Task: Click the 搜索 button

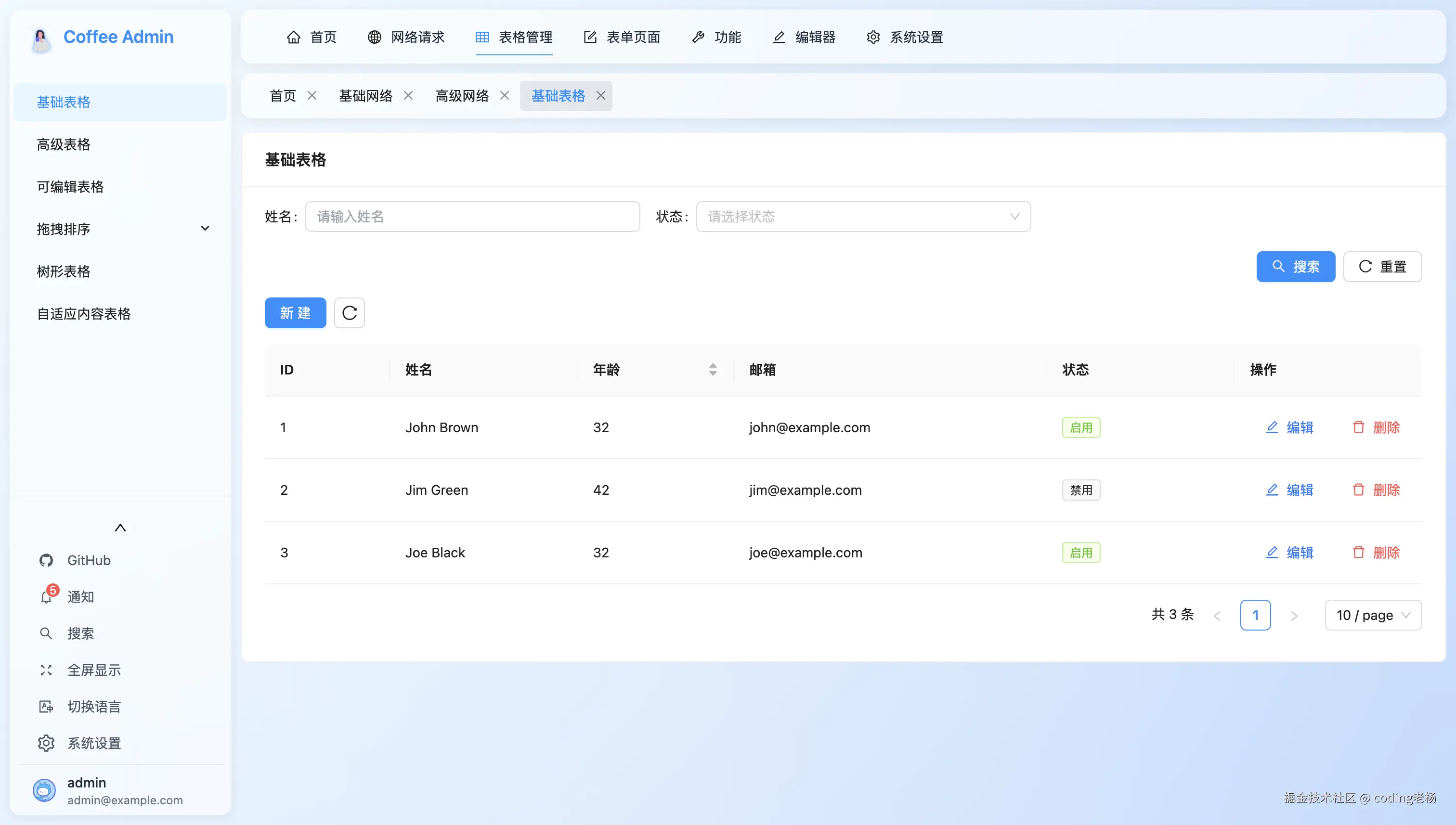Action: [x=1296, y=266]
